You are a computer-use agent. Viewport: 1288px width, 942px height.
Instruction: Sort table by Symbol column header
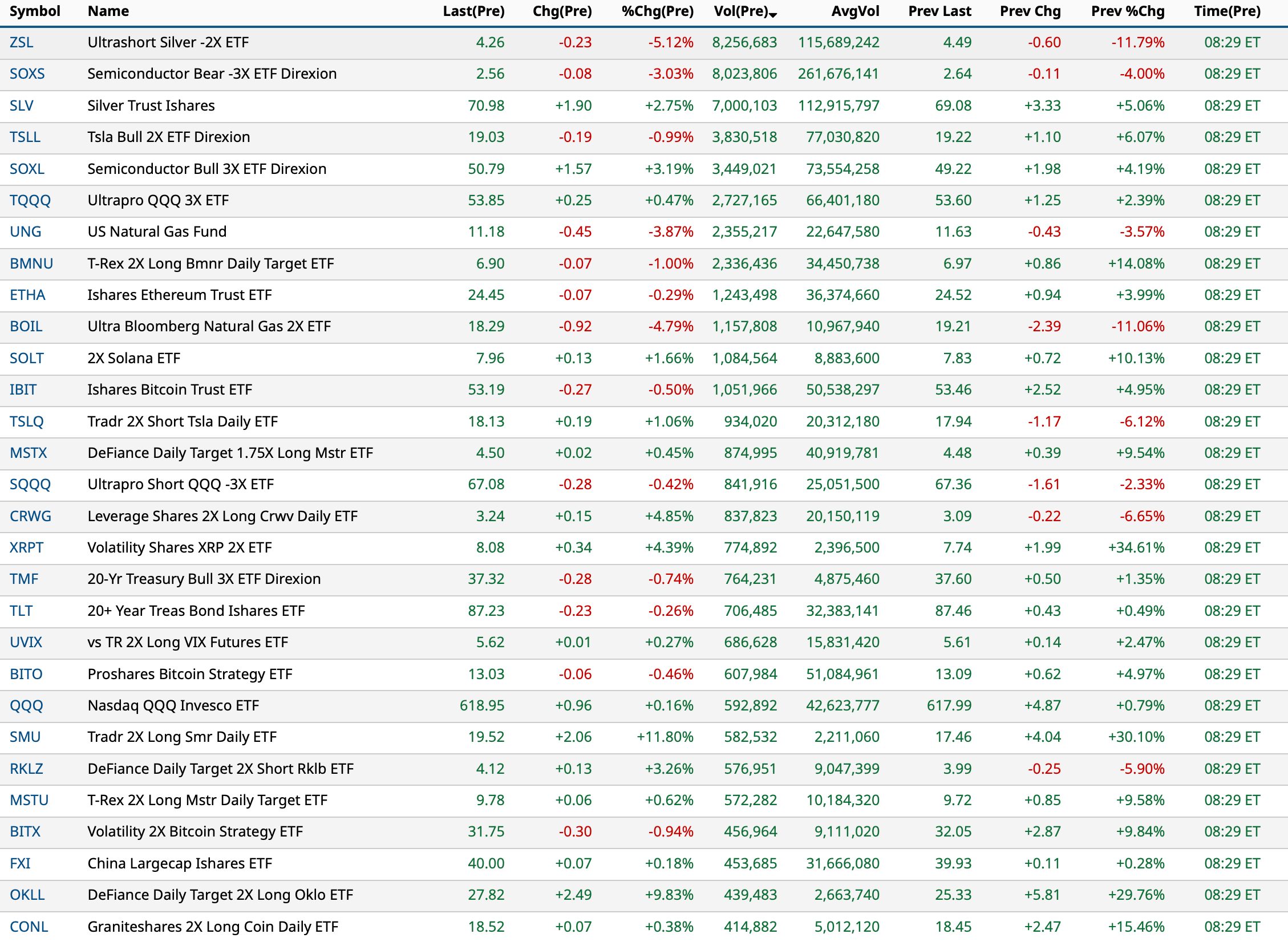tap(35, 11)
